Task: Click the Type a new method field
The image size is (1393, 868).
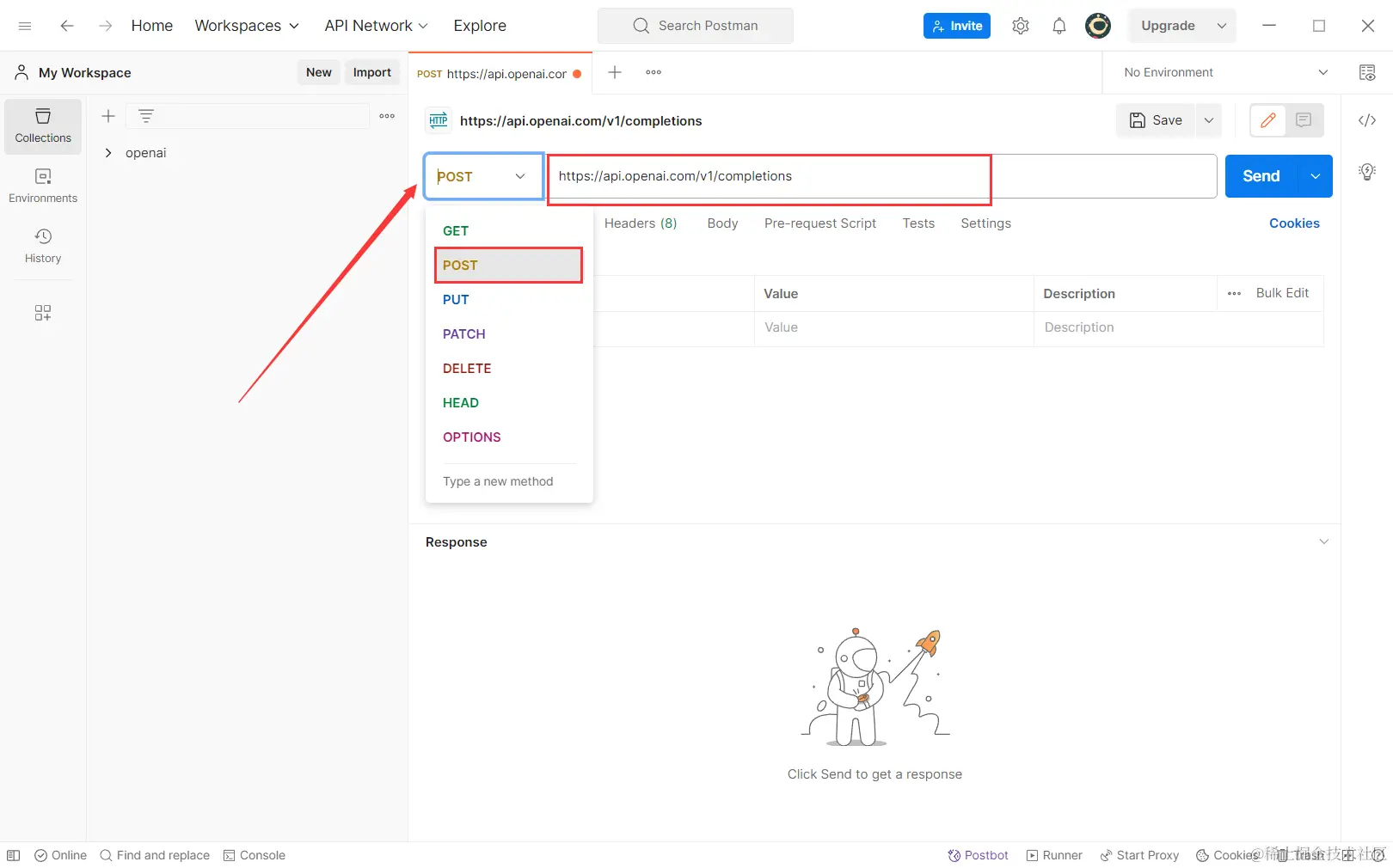Action: tap(509, 481)
